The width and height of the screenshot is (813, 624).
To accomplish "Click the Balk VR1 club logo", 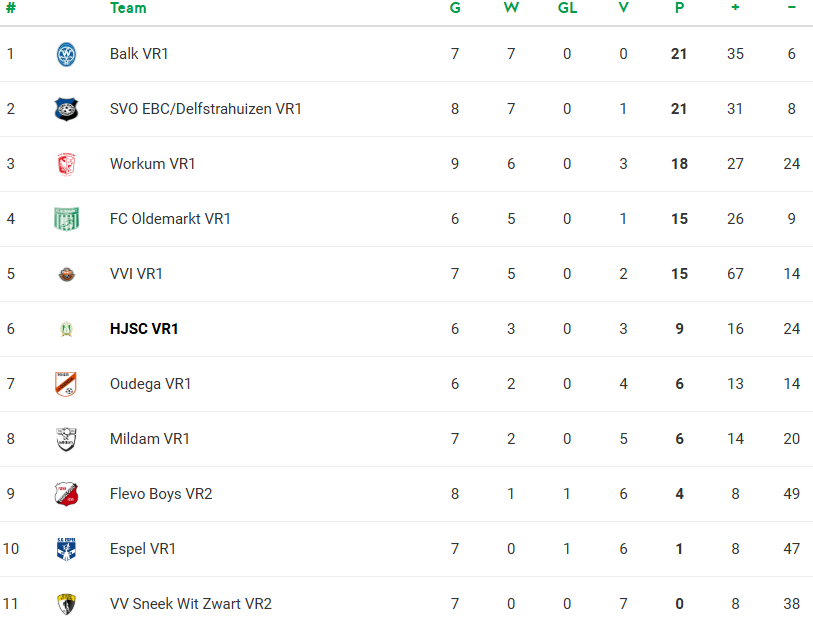I will coord(66,54).
